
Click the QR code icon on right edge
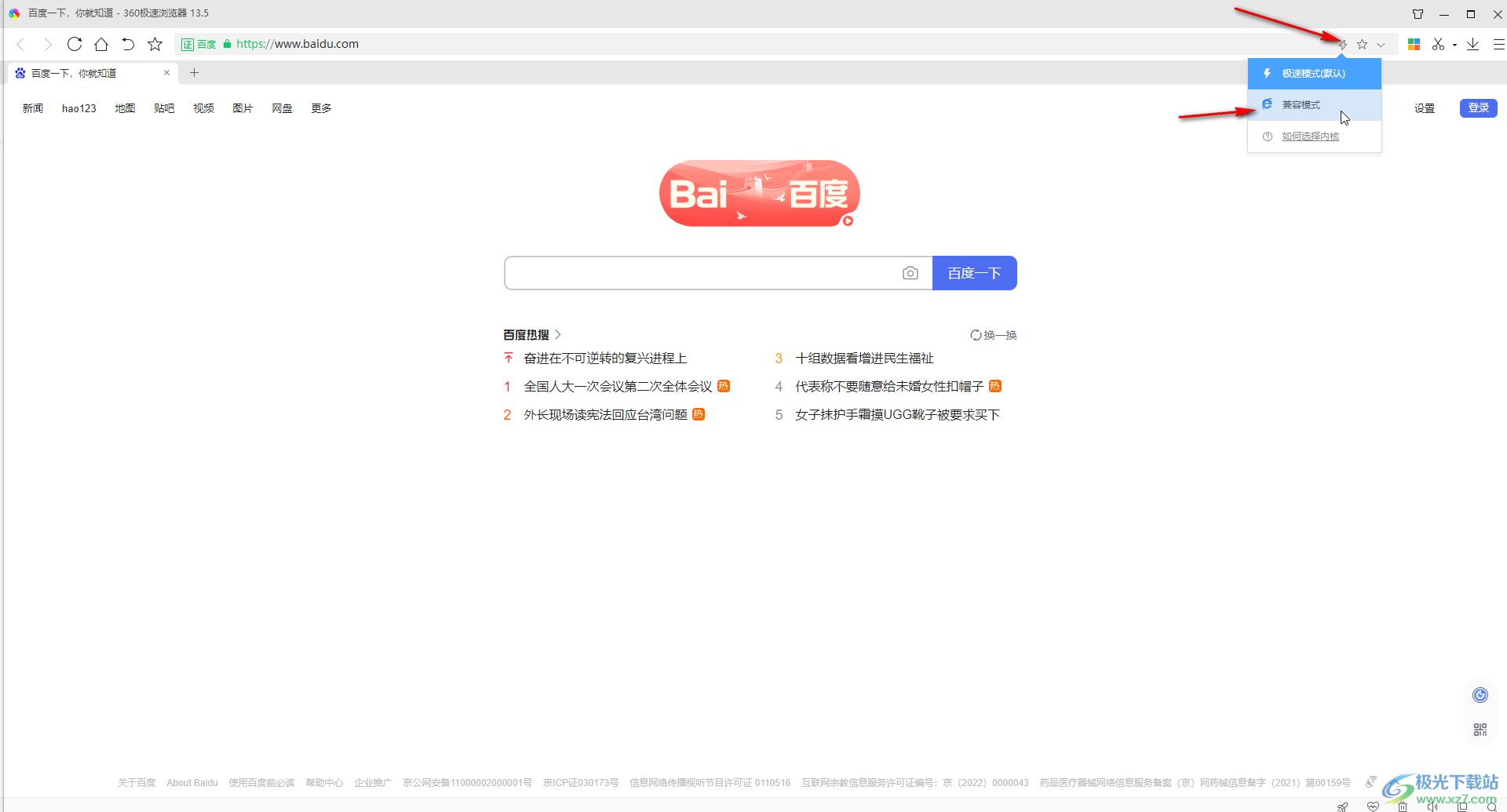click(1480, 730)
